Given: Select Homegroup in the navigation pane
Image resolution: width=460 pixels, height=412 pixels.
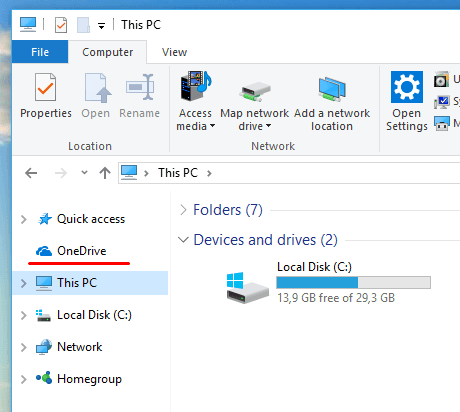Looking at the screenshot, I should (x=90, y=379).
